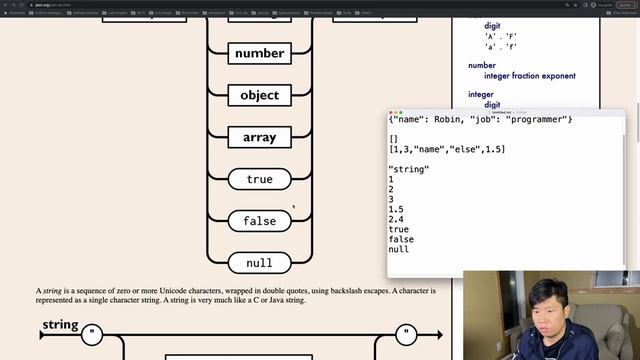Click the 'false' line in text editor
The height and width of the screenshot is (360, 640).
[x=401, y=239]
